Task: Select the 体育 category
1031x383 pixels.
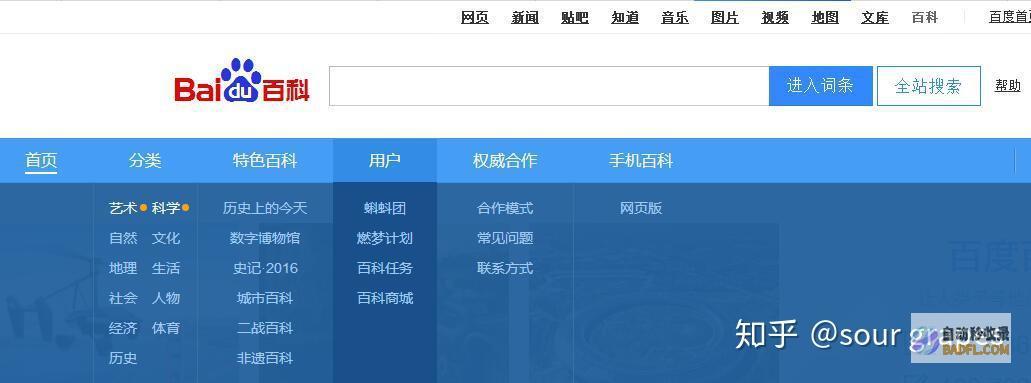Action: (166, 328)
